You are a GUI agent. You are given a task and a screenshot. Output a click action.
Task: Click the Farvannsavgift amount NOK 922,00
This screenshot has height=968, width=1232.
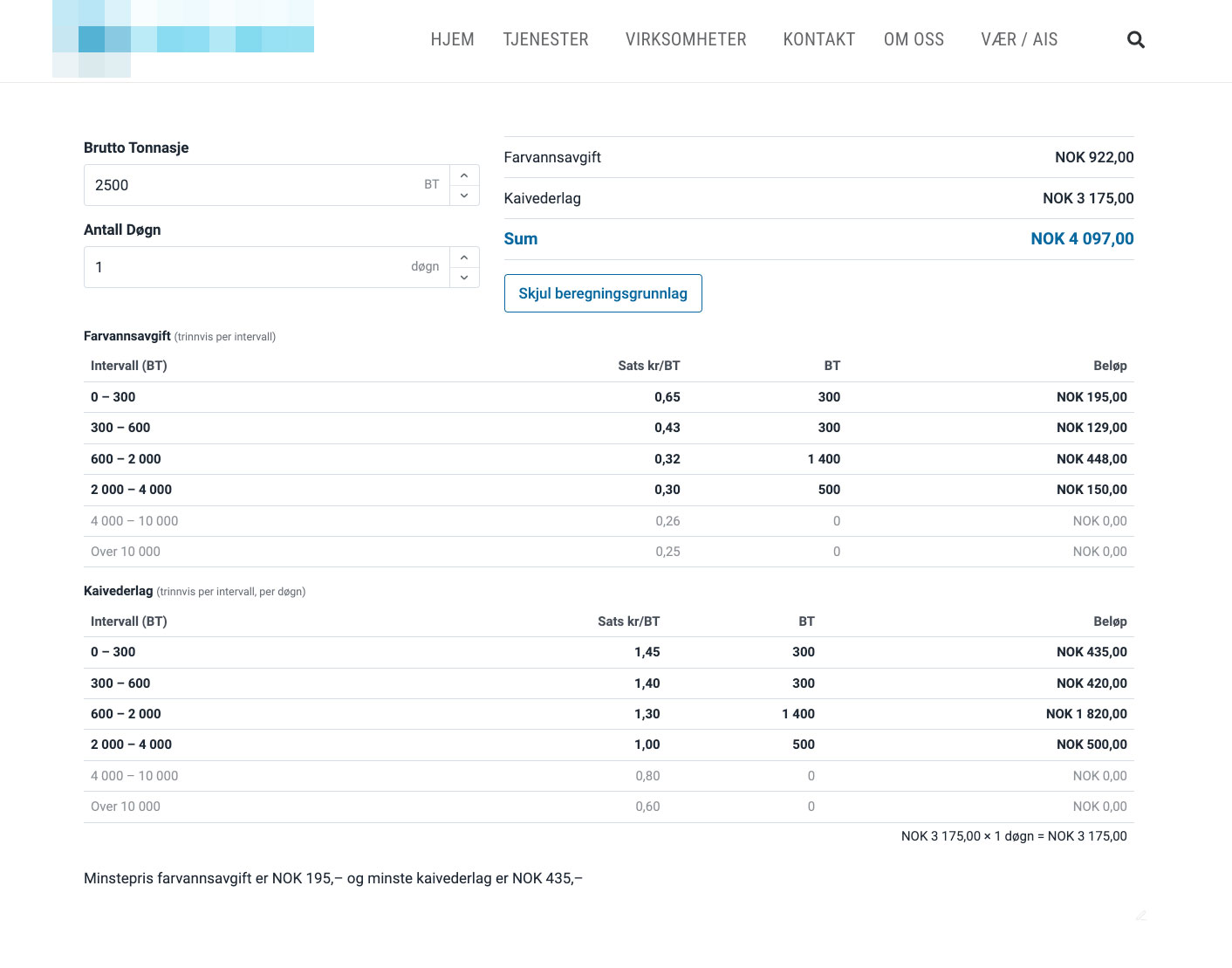(1094, 157)
